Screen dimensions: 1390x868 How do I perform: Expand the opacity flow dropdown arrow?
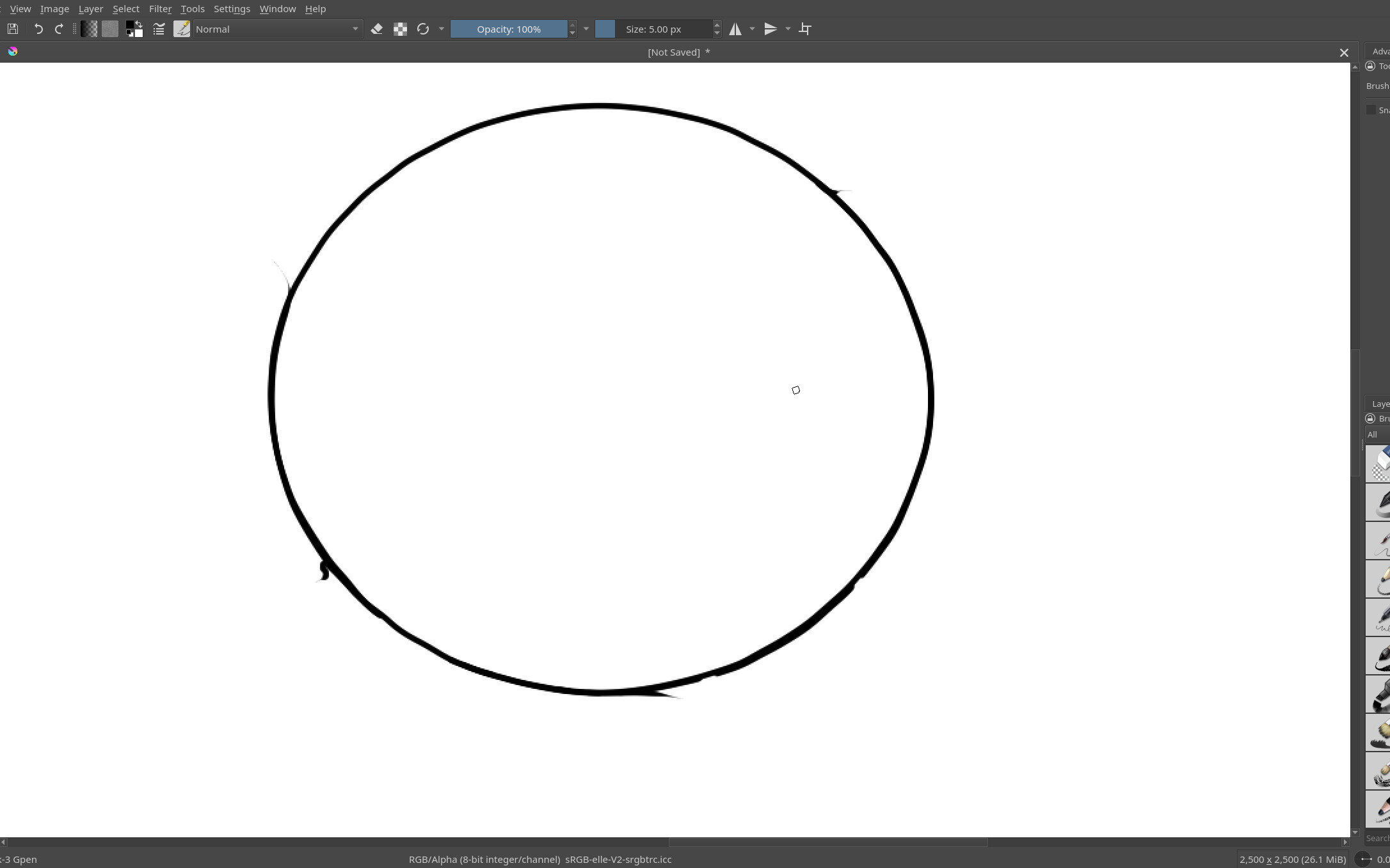pyautogui.click(x=586, y=29)
